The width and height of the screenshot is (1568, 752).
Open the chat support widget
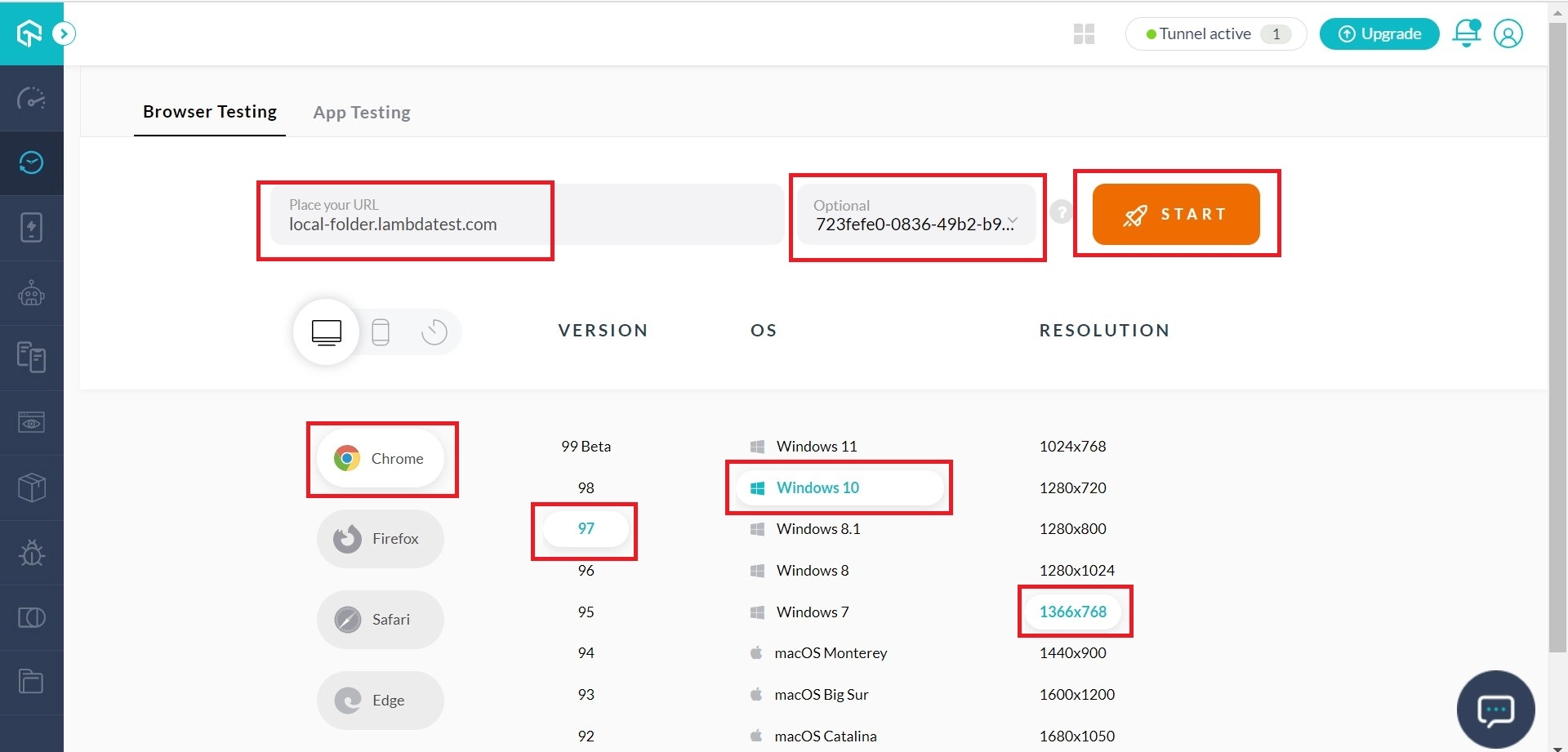point(1495,710)
